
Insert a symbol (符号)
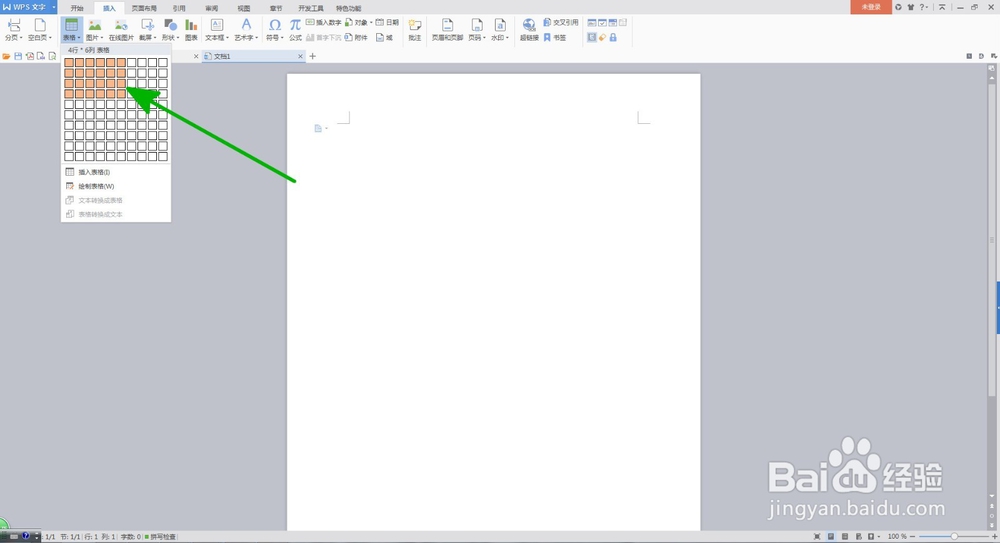click(x=275, y=29)
